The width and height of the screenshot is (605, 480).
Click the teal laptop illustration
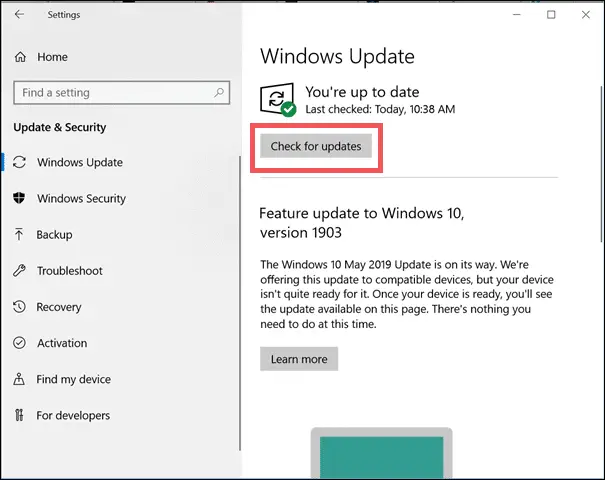tap(382, 453)
